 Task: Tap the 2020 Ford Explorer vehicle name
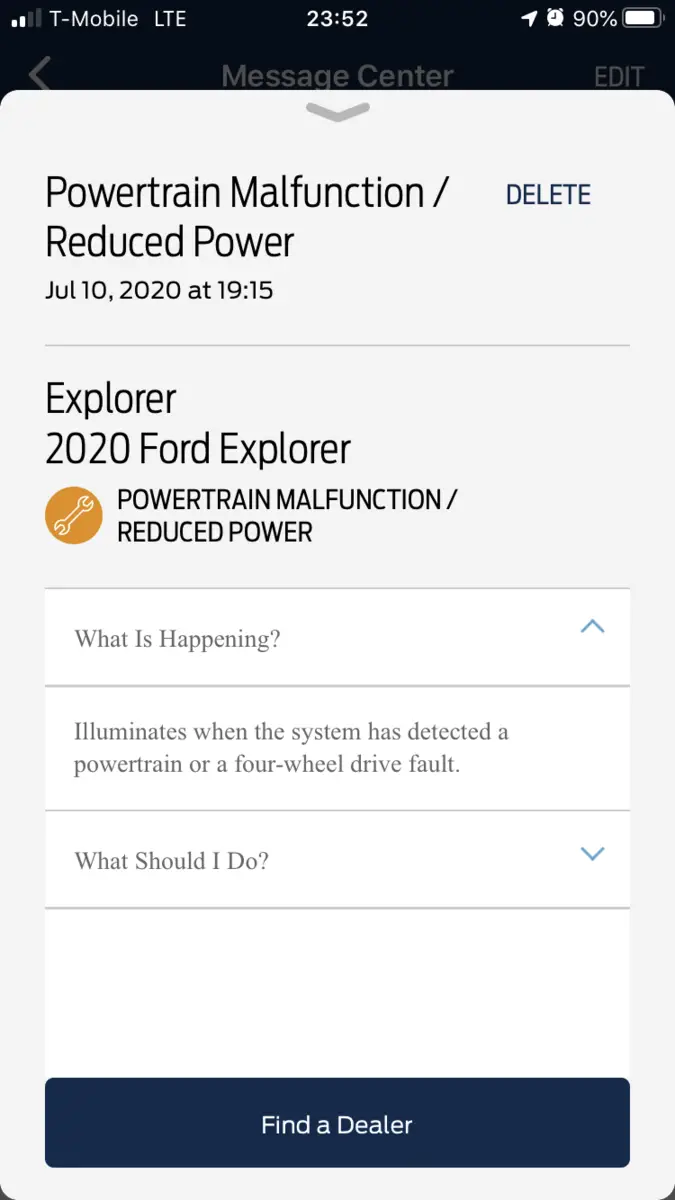(x=198, y=449)
